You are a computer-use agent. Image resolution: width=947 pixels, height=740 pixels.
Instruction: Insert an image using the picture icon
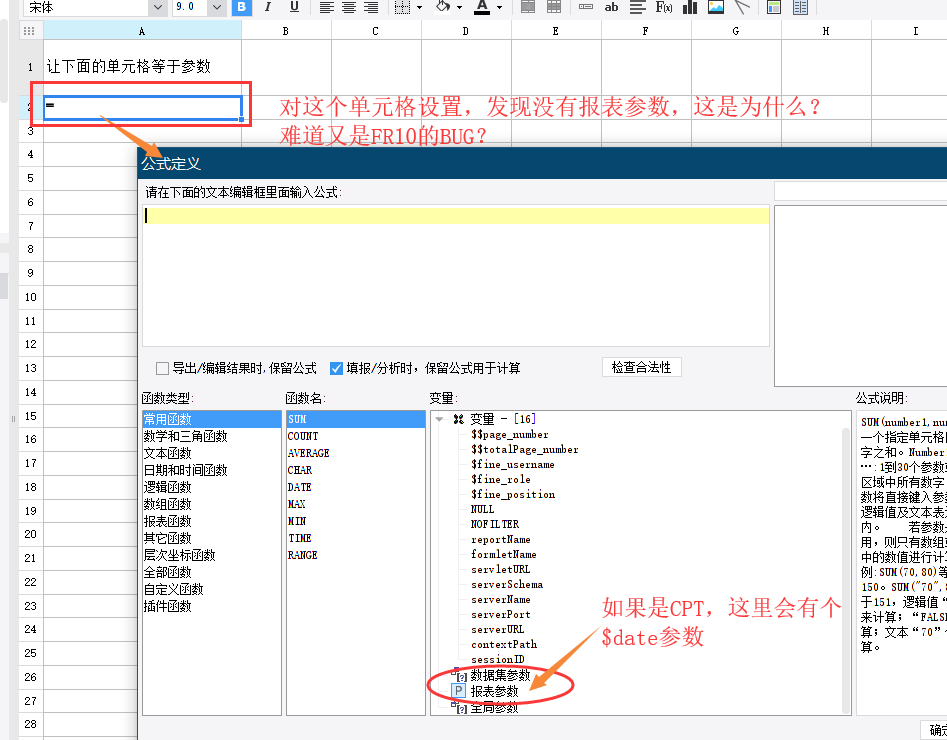716,7
